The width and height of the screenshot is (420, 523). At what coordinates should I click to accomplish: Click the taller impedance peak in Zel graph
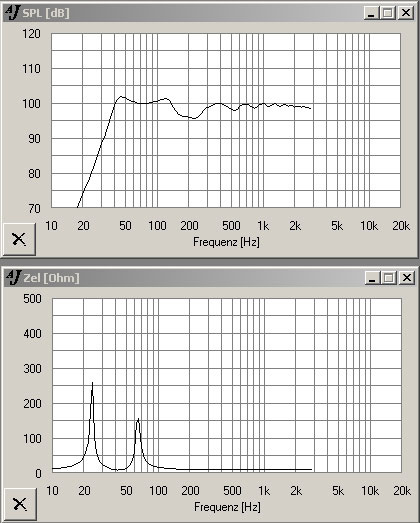(x=92, y=384)
